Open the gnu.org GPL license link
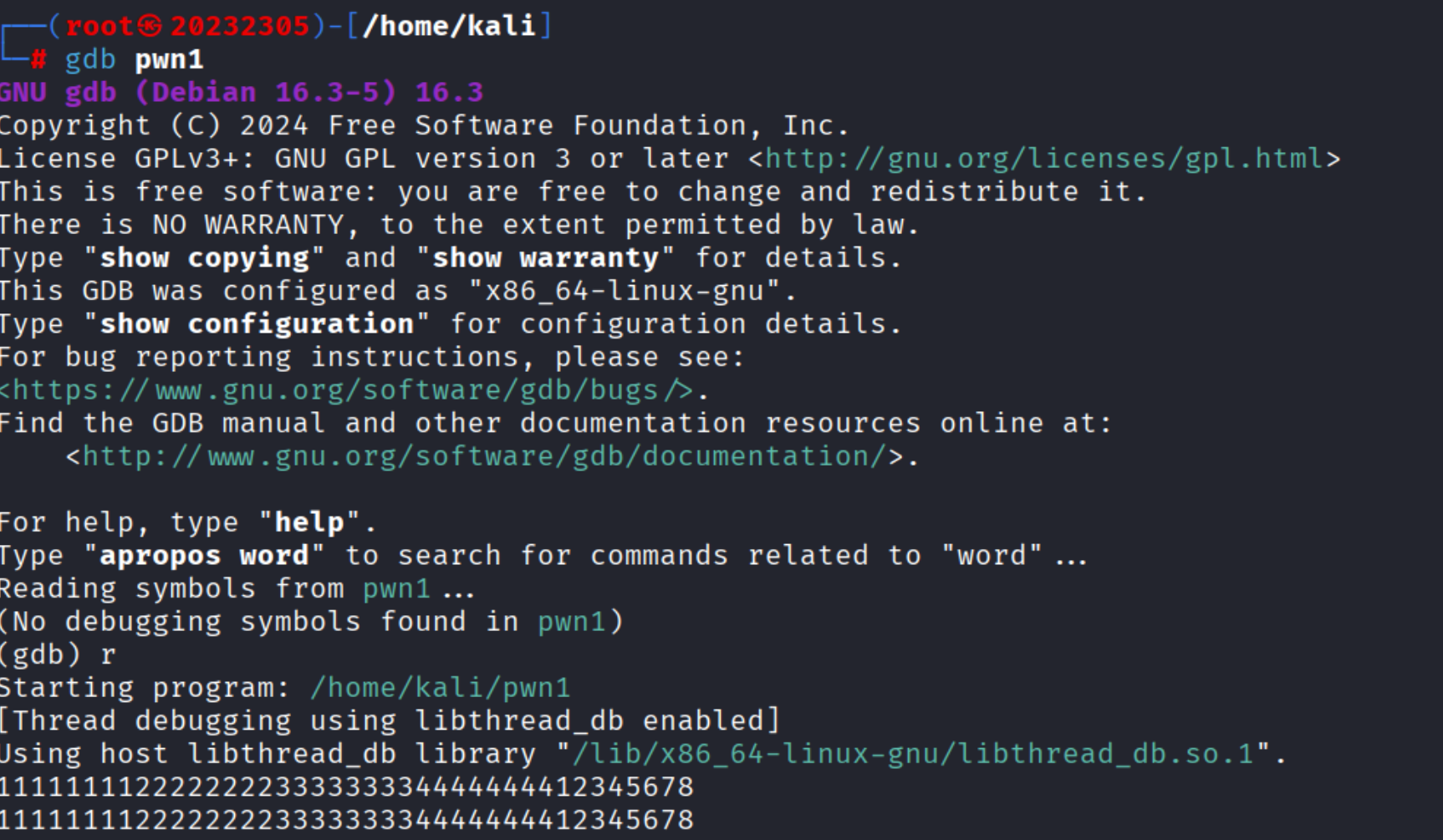Viewport: 1443px width, 840px height. [x=1044, y=159]
